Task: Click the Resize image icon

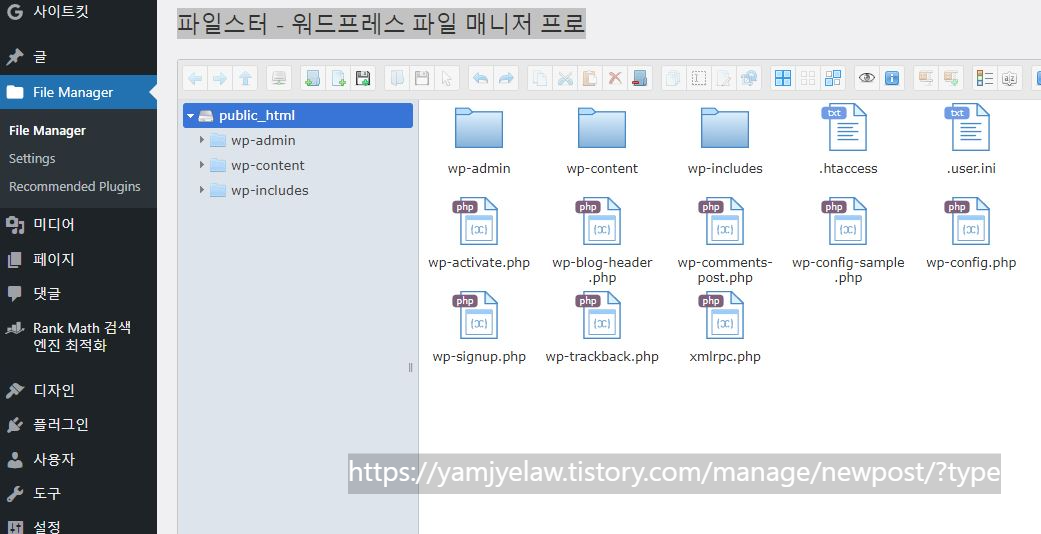Action: pyautogui.click(x=749, y=78)
